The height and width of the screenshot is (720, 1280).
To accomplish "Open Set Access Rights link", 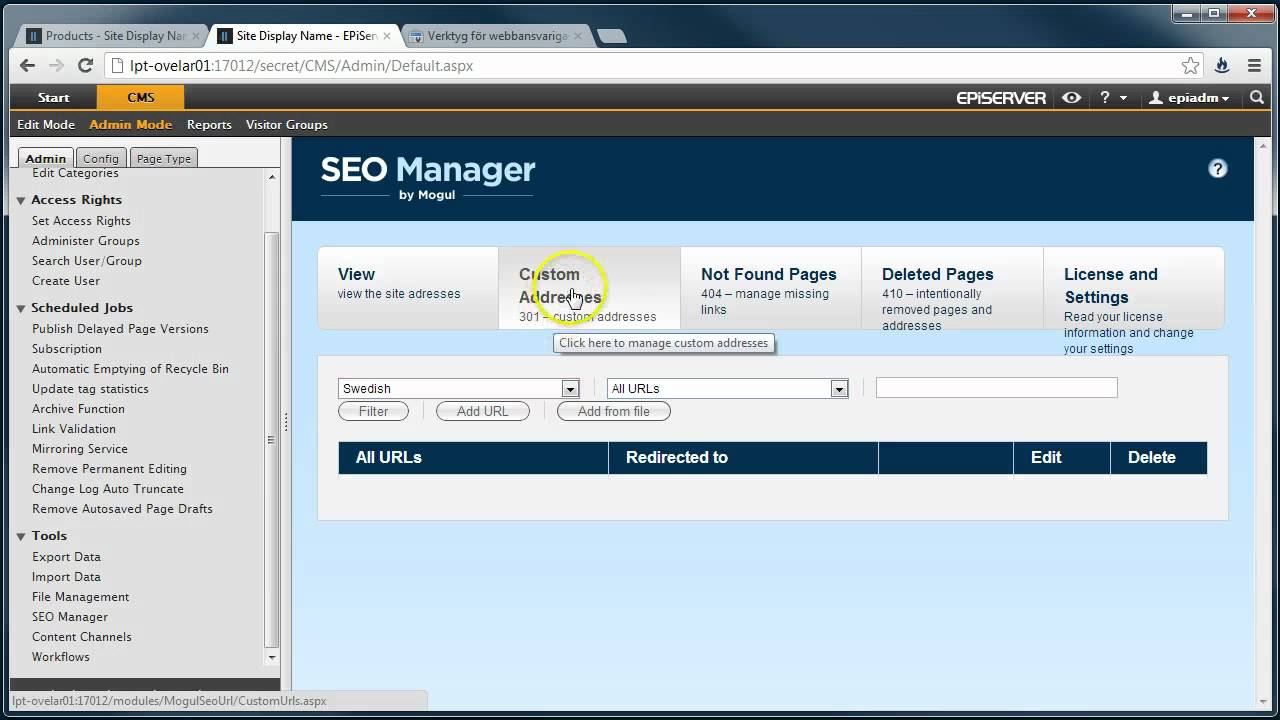I will 81,221.
